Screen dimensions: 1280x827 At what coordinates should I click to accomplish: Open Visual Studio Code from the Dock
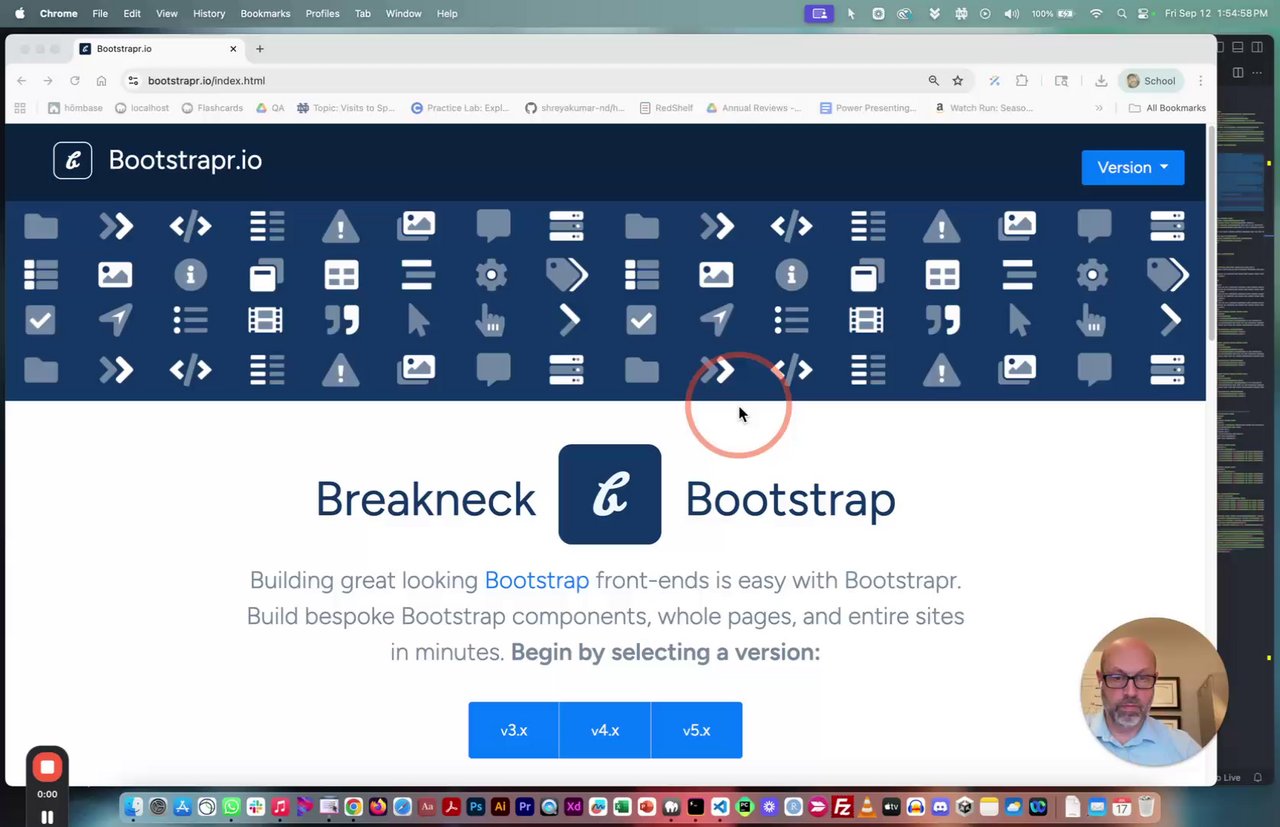click(x=720, y=806)
